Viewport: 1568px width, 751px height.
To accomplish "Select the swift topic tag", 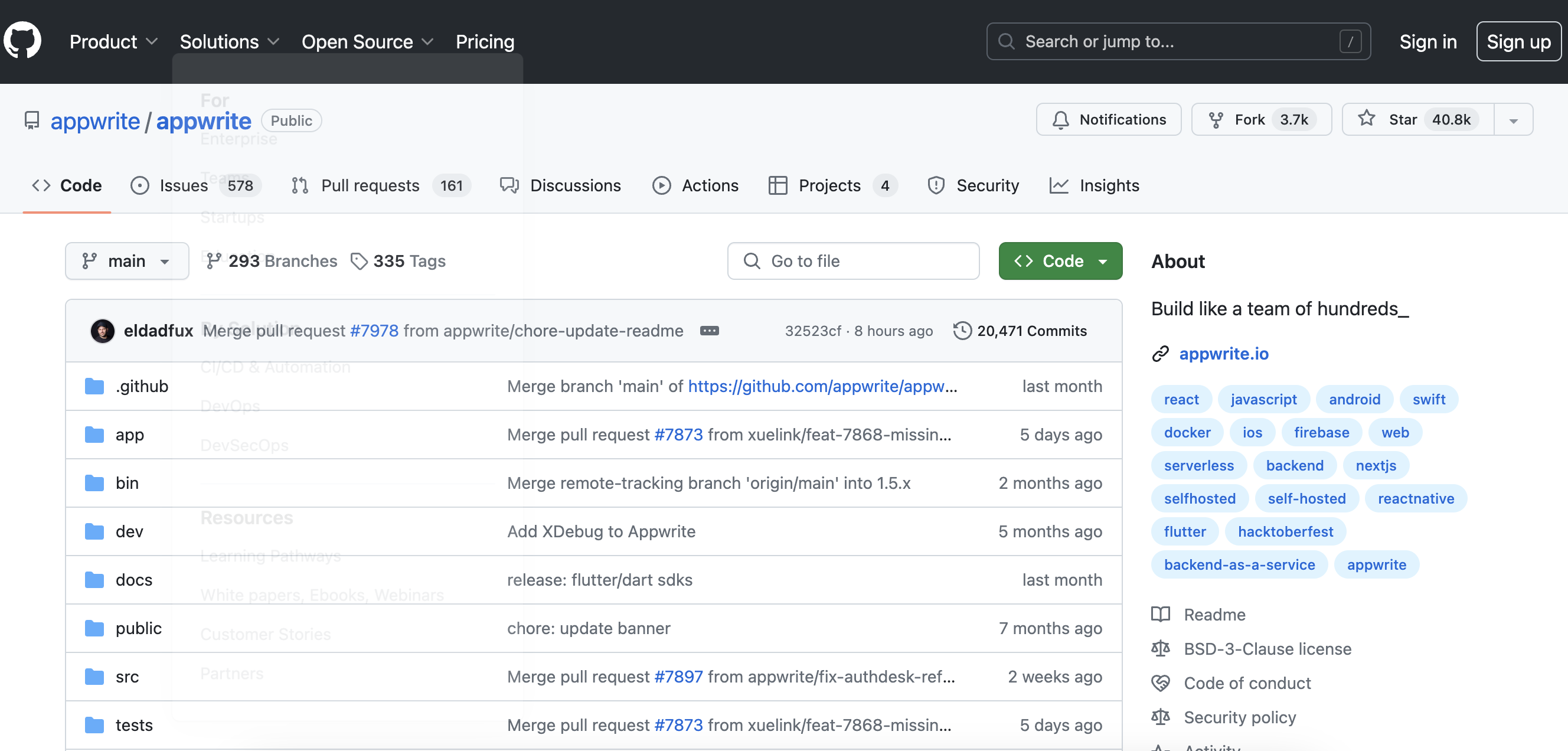I will point(1428,399).
